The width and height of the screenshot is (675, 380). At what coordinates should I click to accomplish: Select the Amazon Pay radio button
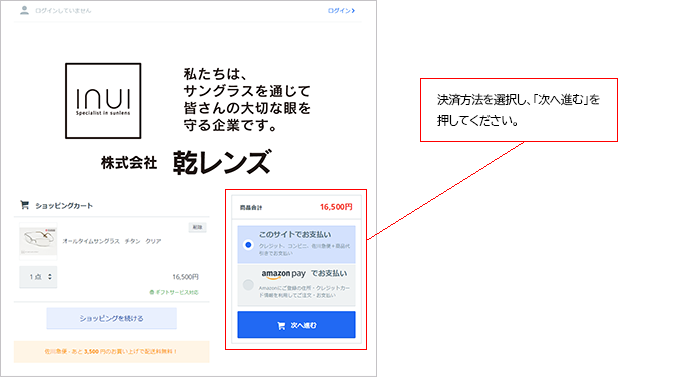(x=248, y=284)
